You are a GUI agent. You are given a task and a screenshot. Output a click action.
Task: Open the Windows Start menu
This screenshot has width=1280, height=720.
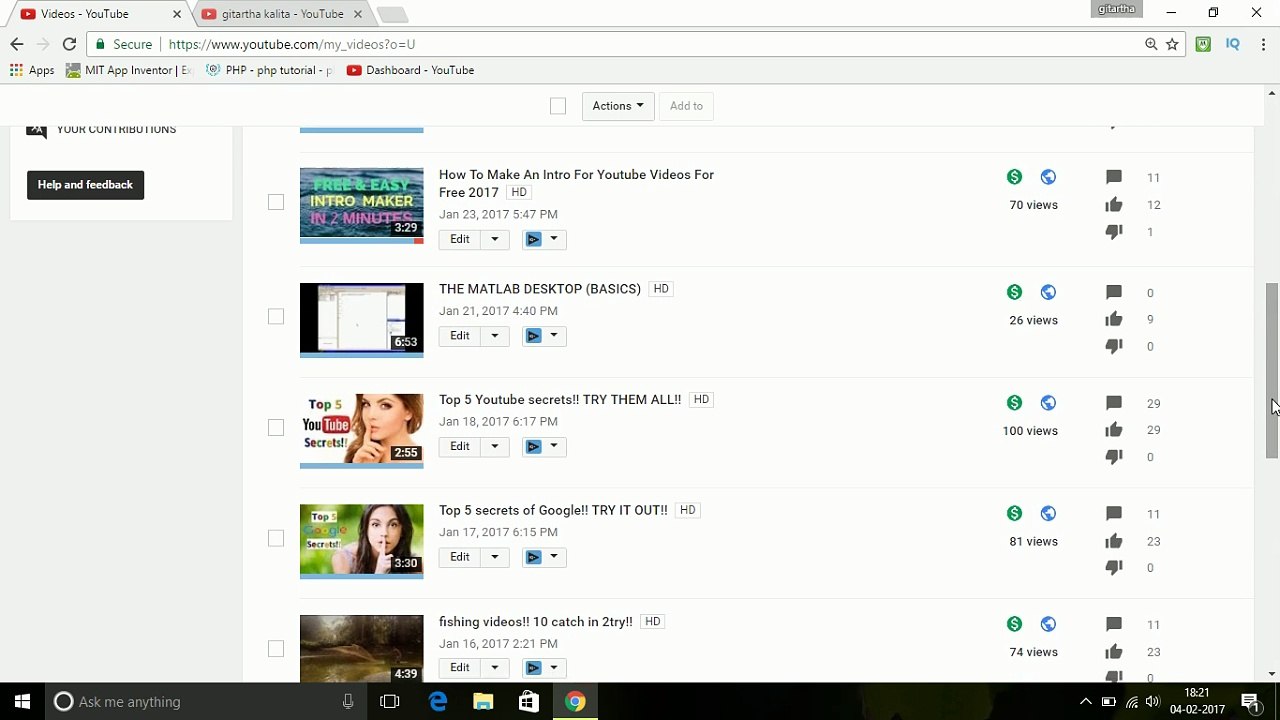coord(22,702)
